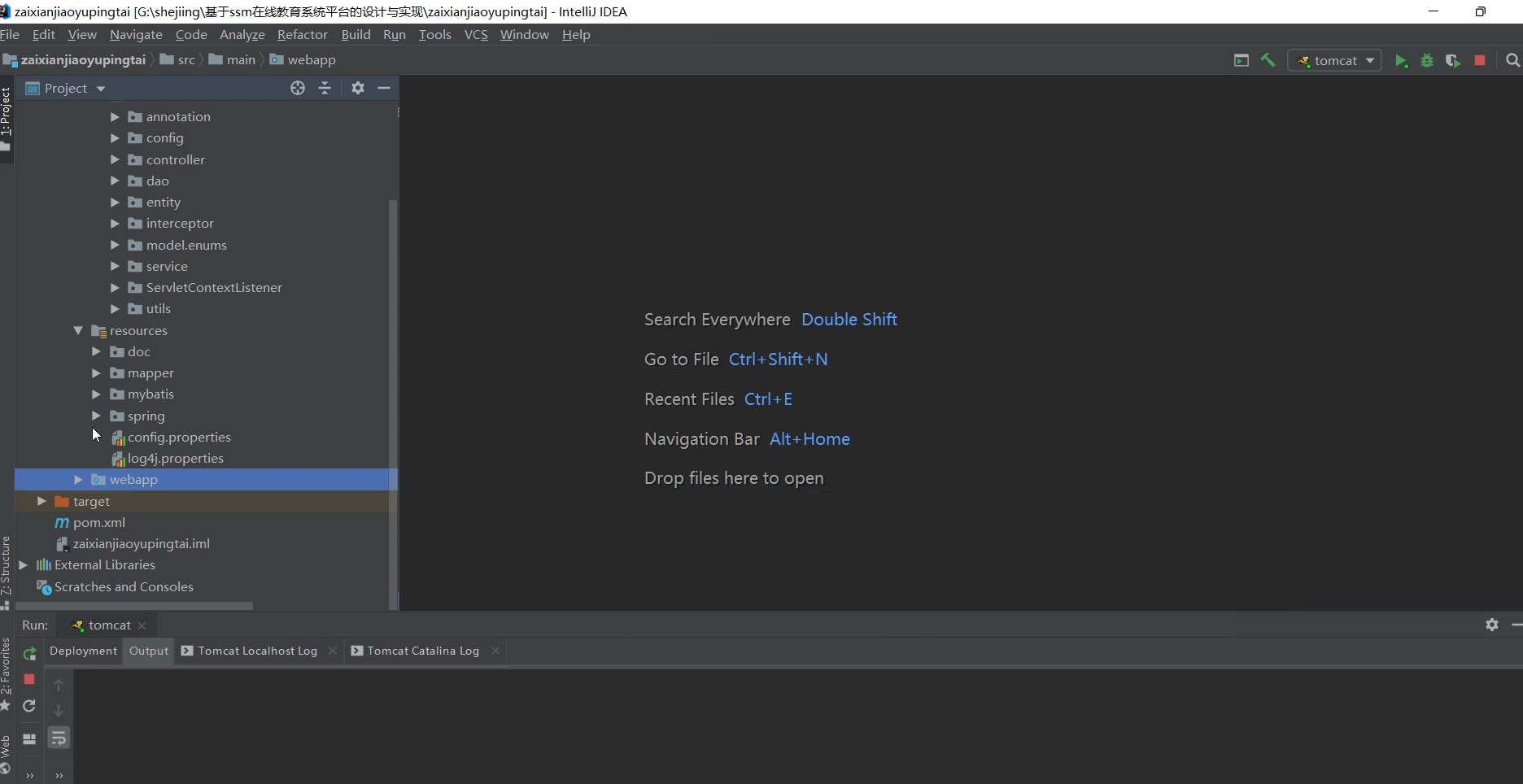Screen dimensions: 1523x784
Task: Open Tomcat Localhost Log tab
Action: point(257,651)
